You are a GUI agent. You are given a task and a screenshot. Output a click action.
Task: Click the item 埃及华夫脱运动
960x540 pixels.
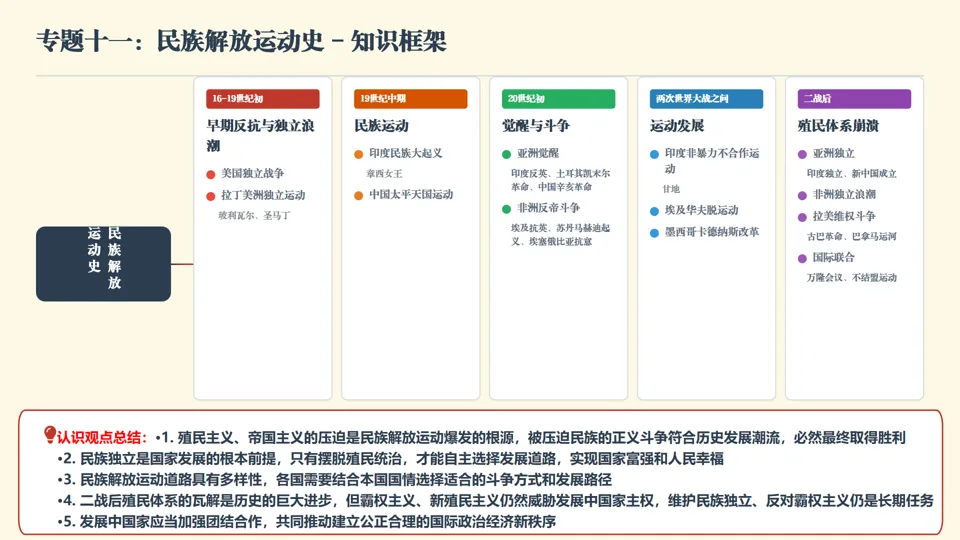tap(702, 211)
